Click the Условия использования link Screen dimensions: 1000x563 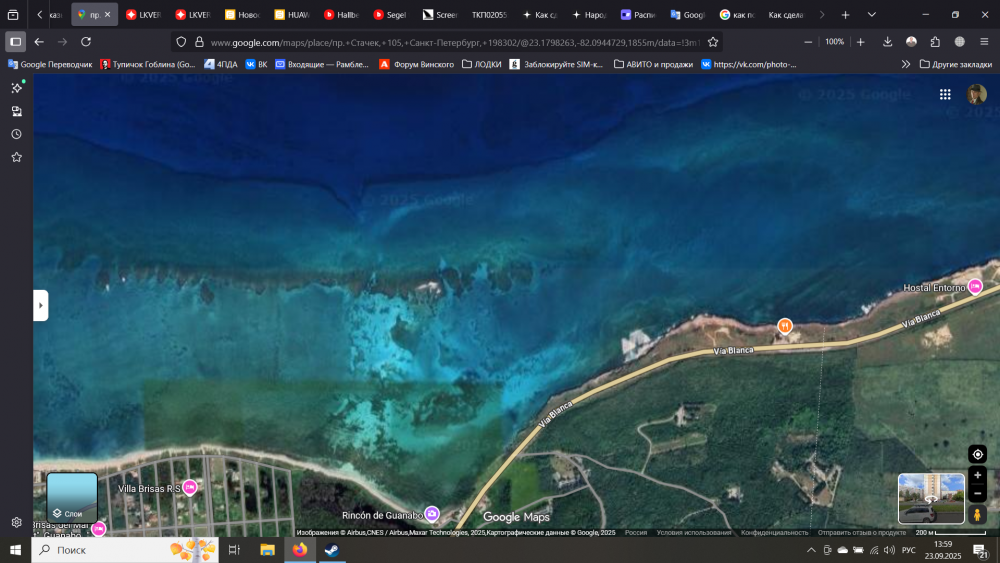pyautogui.click(x=694, y=533)
